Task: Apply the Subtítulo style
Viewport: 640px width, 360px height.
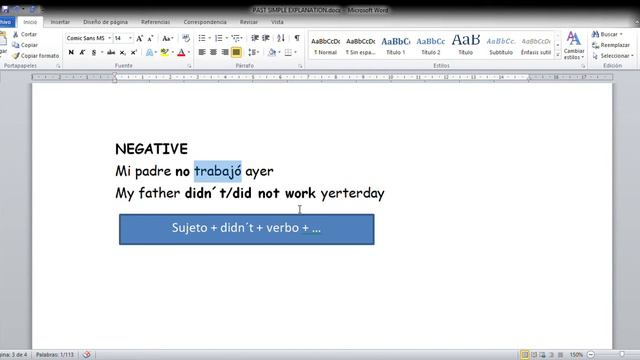Action: [501, 46]
